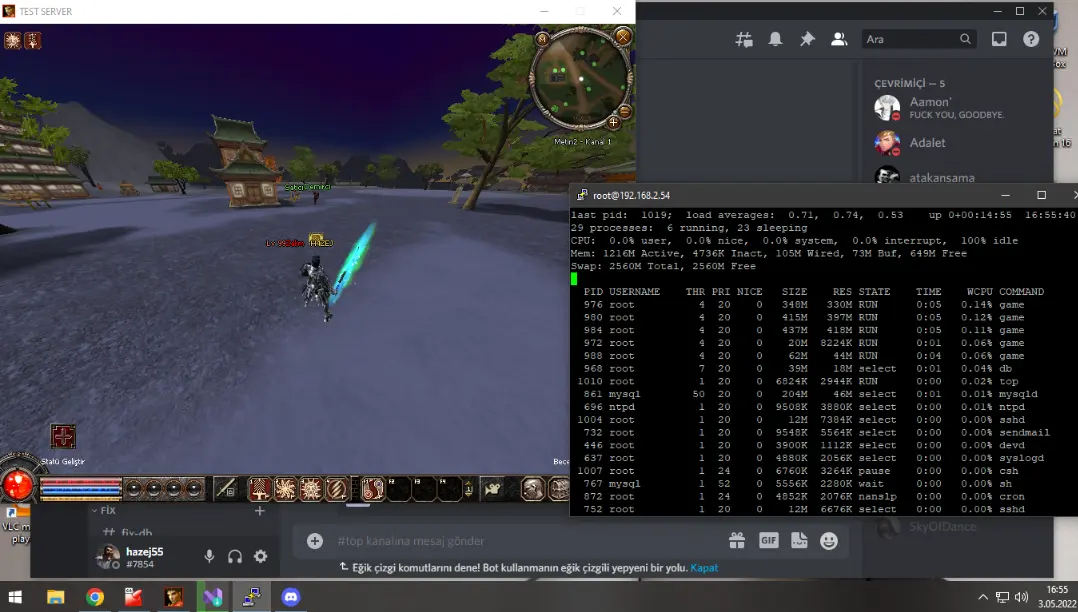The width and height of the screenshot is (1078, 612).
Task: Click the red health orb in game
Action: (18, 485)
